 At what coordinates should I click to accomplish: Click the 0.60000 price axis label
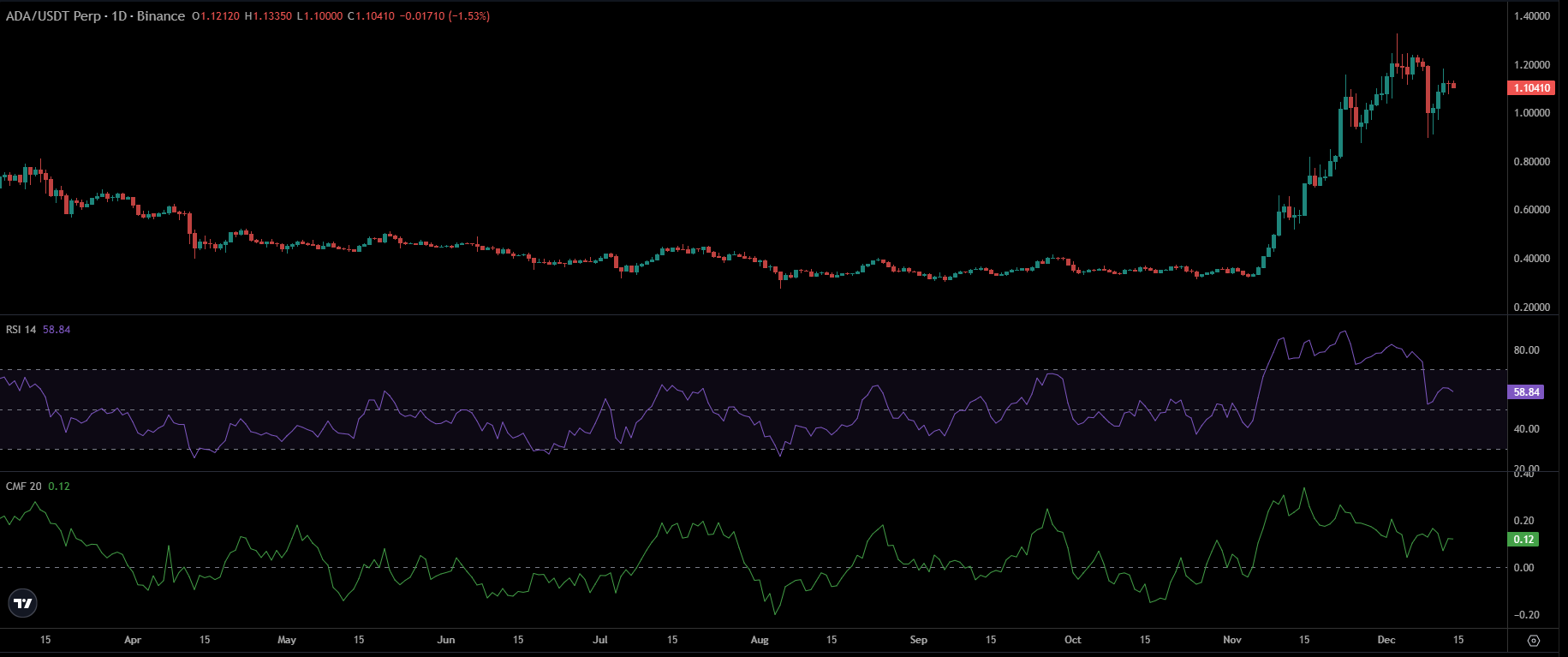(1532, 210)
